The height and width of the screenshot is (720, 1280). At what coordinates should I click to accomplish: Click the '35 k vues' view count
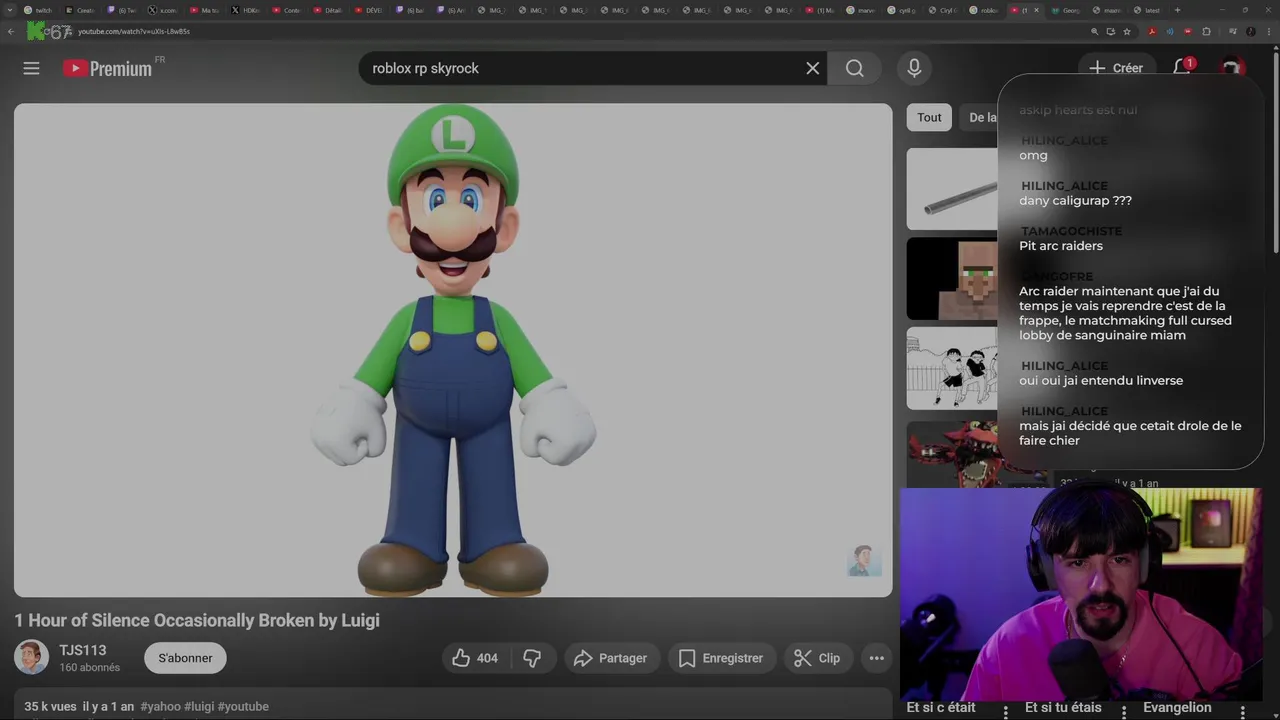(50, 706)
